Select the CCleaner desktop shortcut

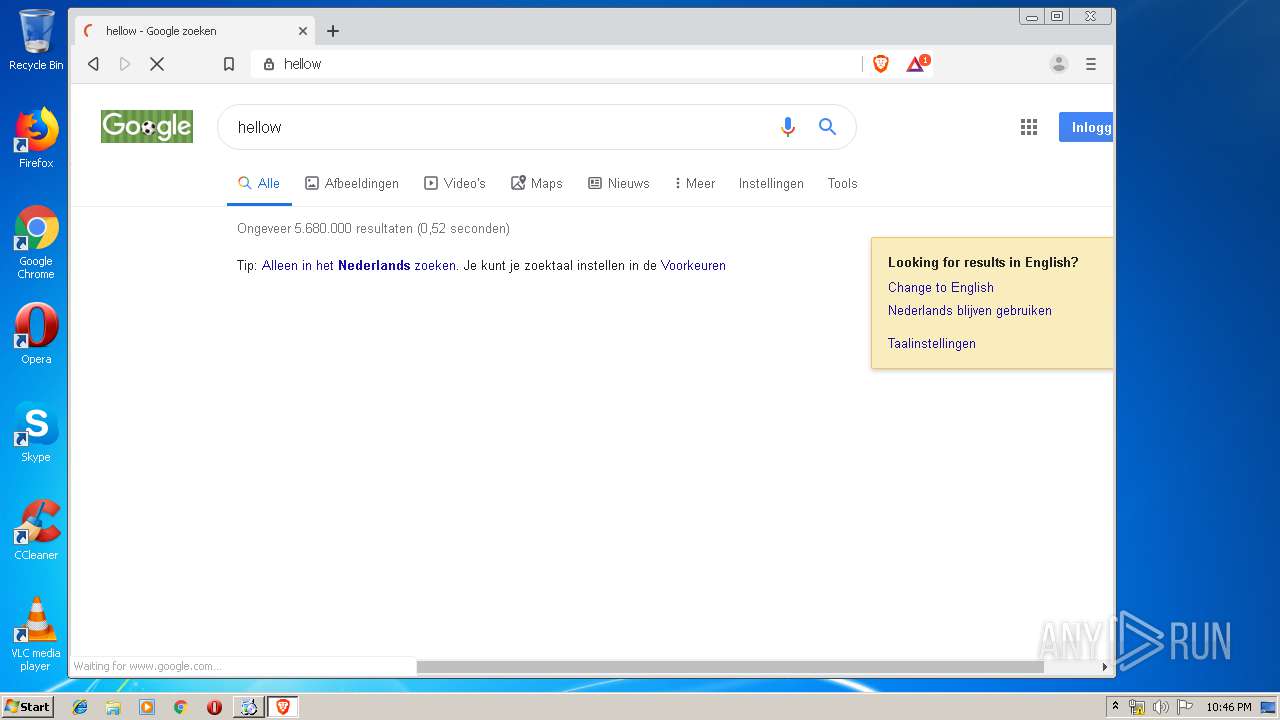click(36, 530)
